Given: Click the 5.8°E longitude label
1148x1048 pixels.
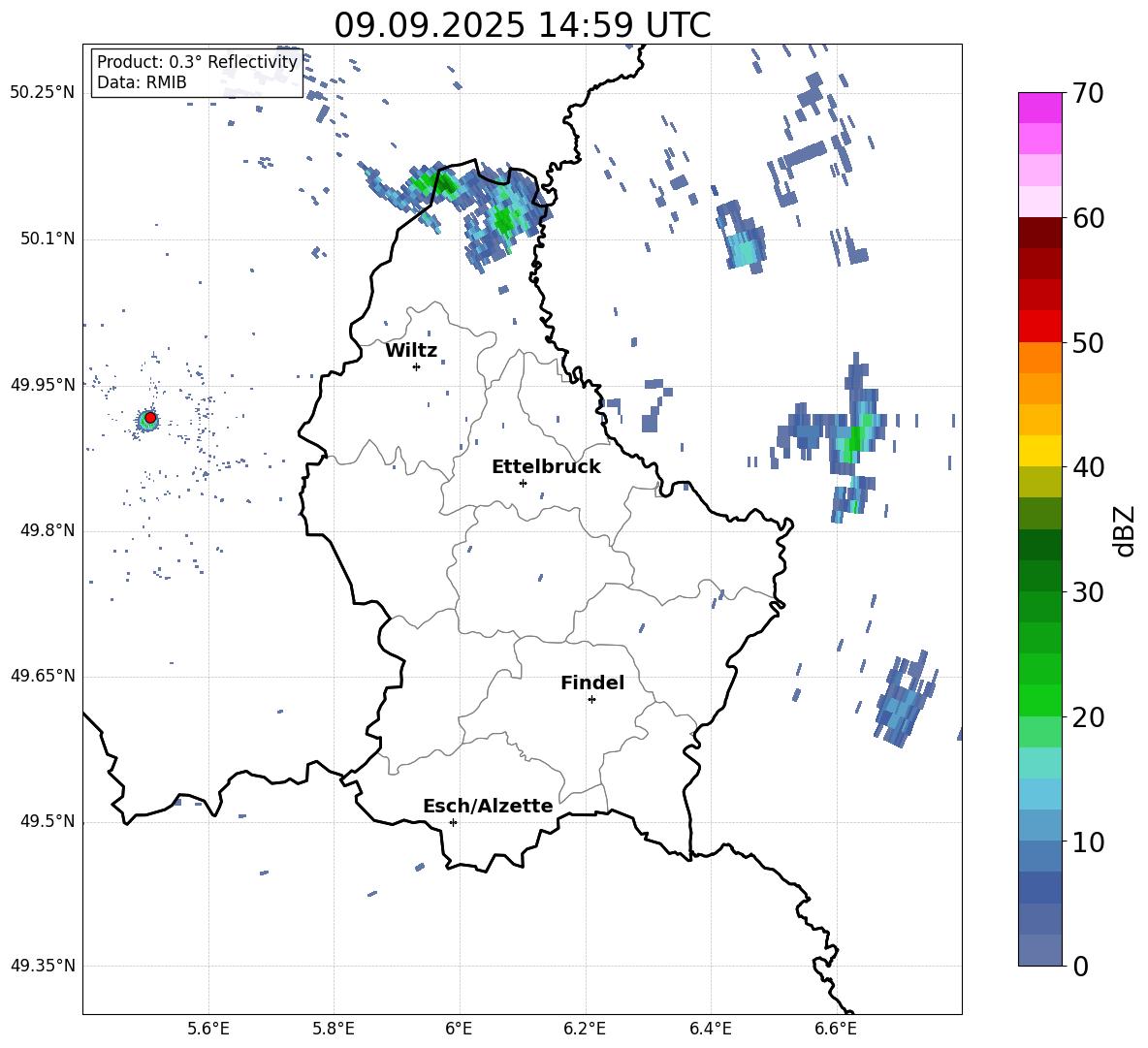Looking at the screenshot, I should coord(334,1029).
